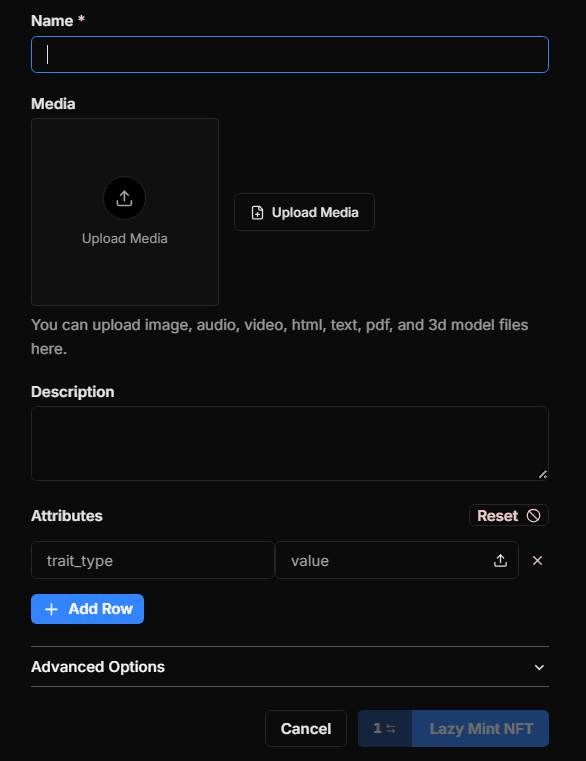Click the file-plus icon on Upload Media button
This screenshot has height=761, width=586.
pos(257,213)
